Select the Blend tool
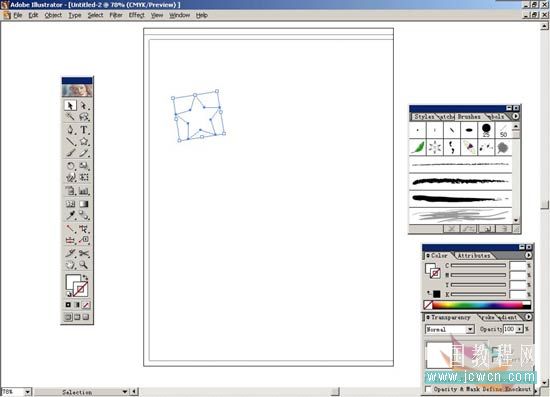Screen dimensions: 550x397 pyautogui.click(x=84, y=215)
